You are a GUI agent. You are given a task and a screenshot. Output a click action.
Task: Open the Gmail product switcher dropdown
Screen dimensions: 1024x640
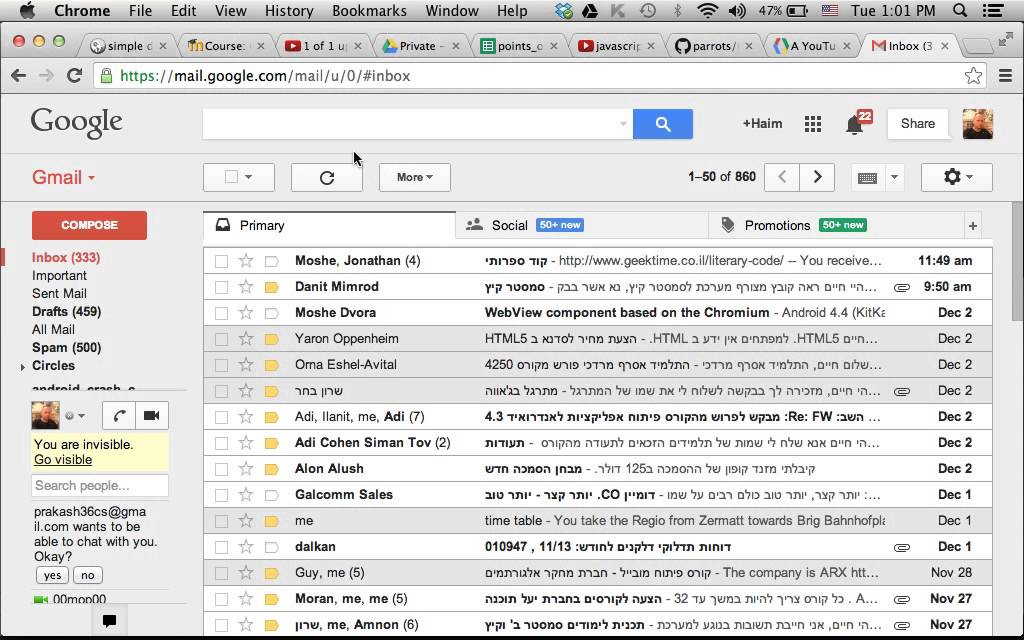coord(63,178)
